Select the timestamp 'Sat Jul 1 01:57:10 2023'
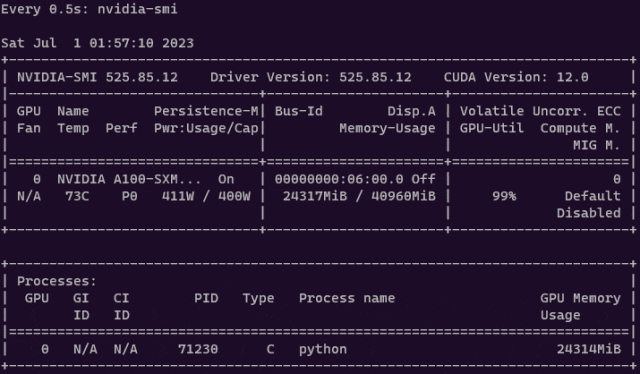 [97, 43]
